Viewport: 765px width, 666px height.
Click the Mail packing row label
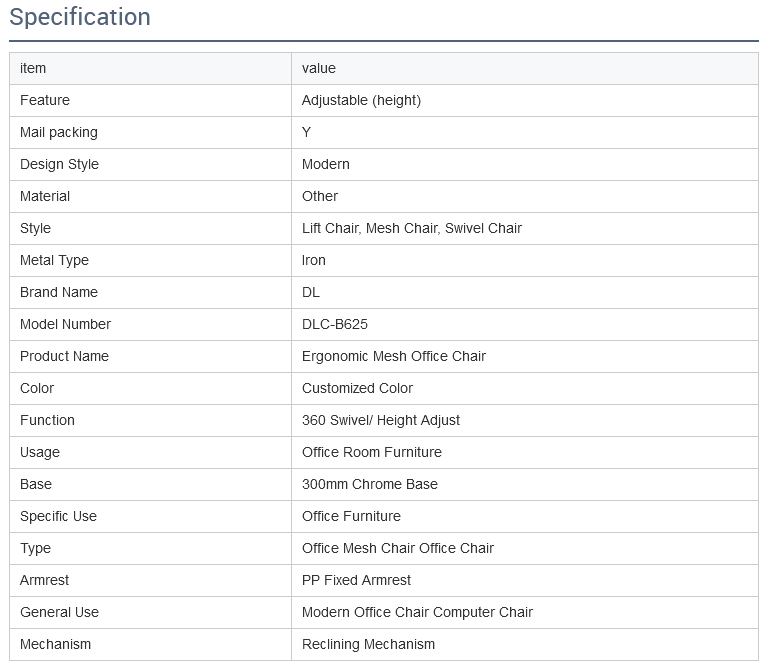(59, 132)
